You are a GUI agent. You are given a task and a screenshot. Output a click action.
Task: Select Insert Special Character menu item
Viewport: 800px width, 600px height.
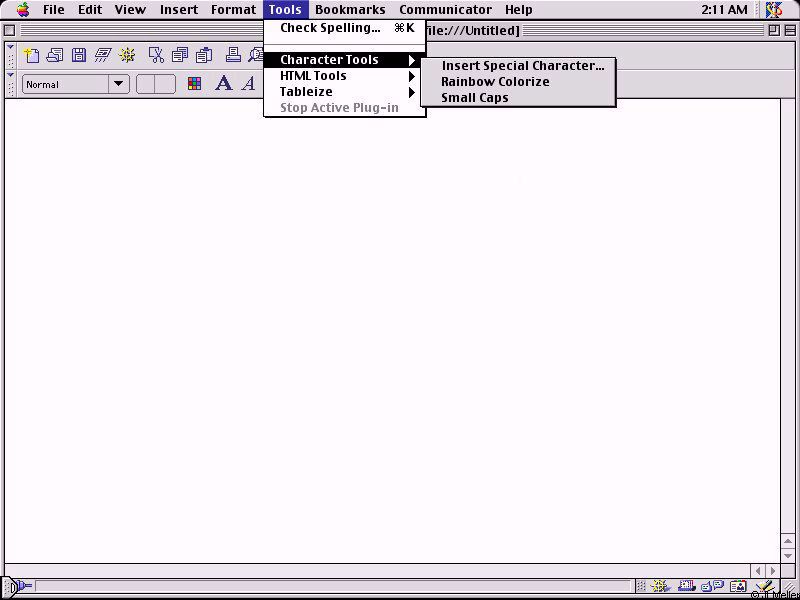coord(522,66)
